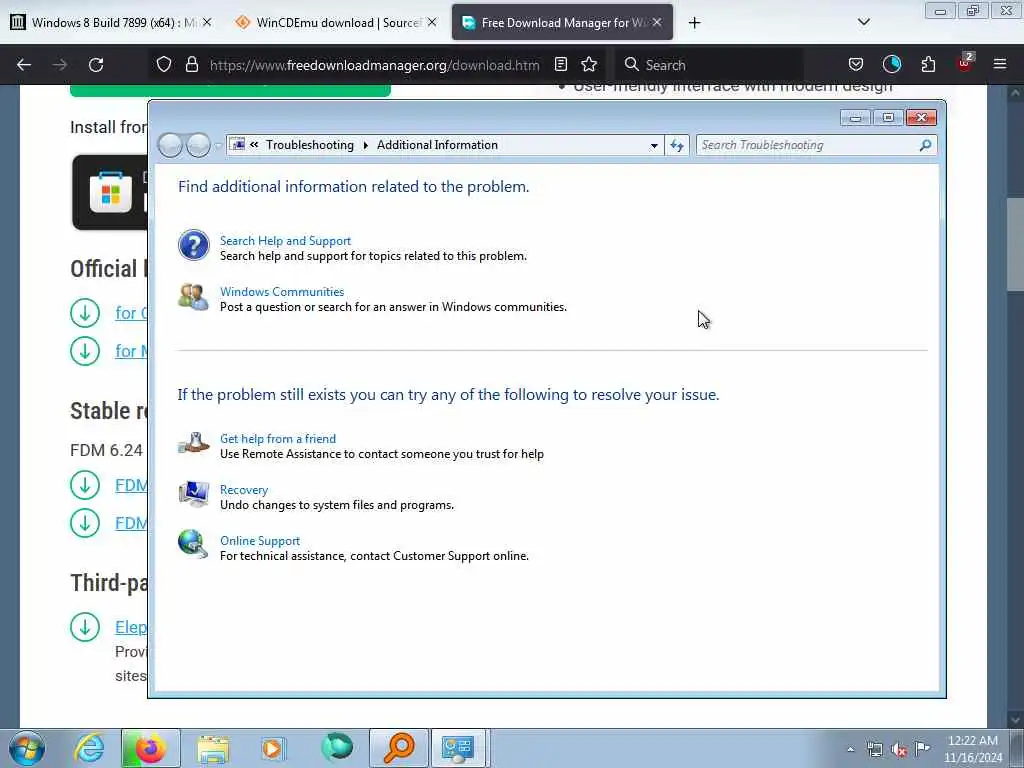Bookmark this page with the star
Viewport: 1024px width, 768px height.
(589, 65)
